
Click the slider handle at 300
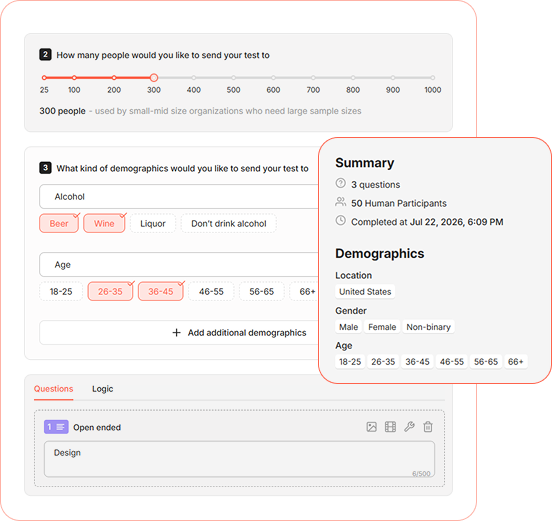click(154, 77)
